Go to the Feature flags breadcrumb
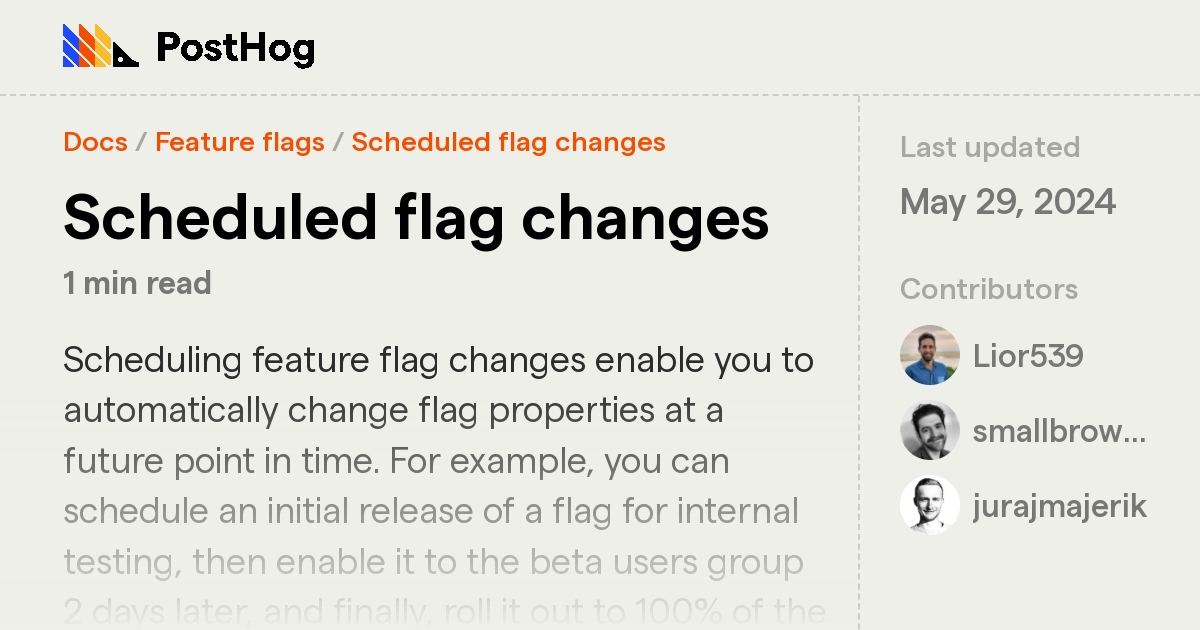Screen dimensions: 1200x630 pos(240,142)
